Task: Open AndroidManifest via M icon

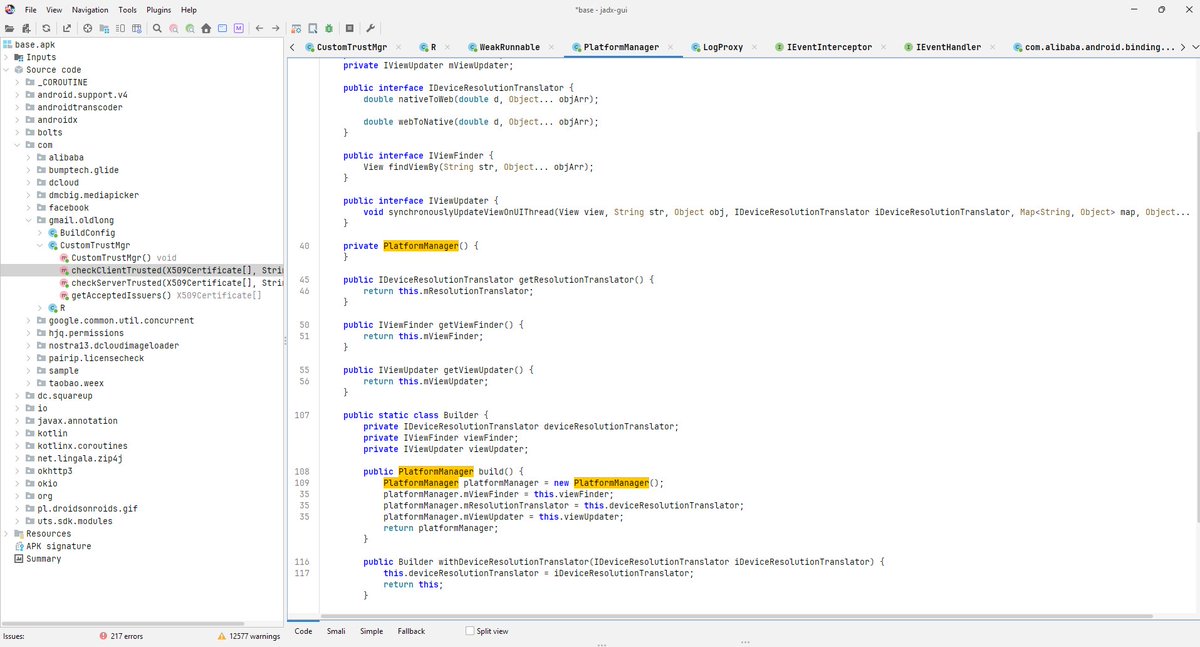Action: (238, 28)
